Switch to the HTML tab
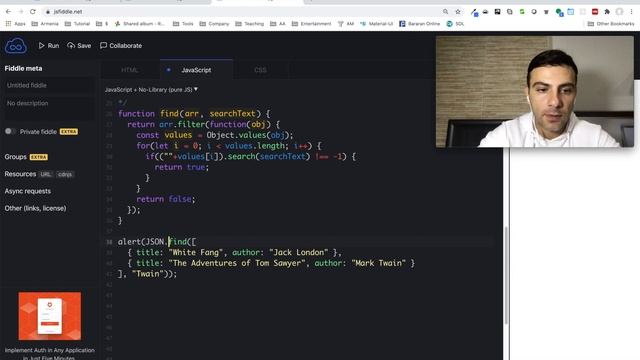This screenshot has width=640, height=360. point(130,70)
